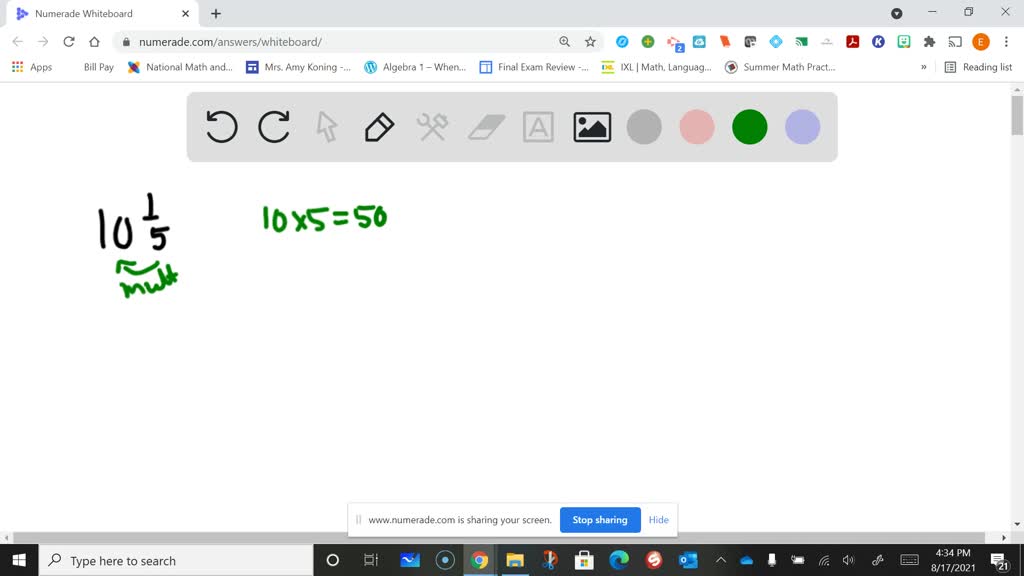Open a new browser tab
Screen dimensions: 1024x576
(x=214, y=15)
